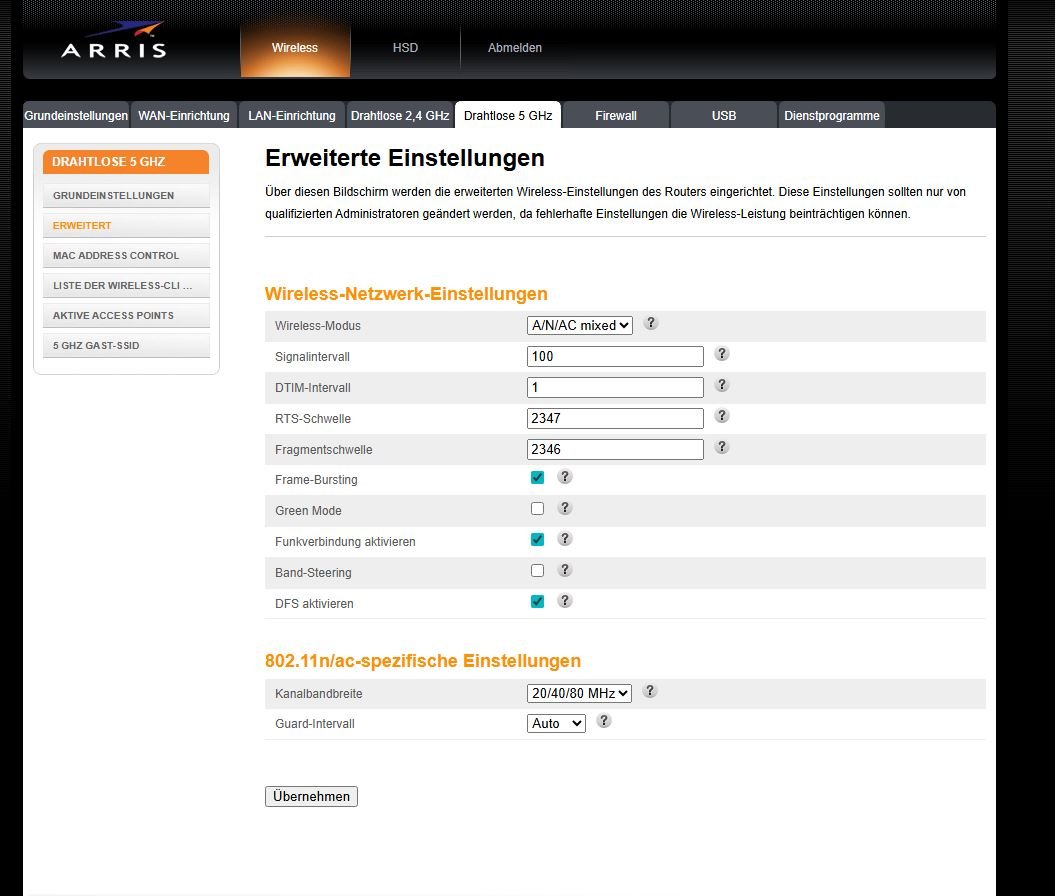Click the Wireless-Netzwerk-Einstellungen section heading
Viewport: 1055px width, 896px height.
(x=406, y=294)
